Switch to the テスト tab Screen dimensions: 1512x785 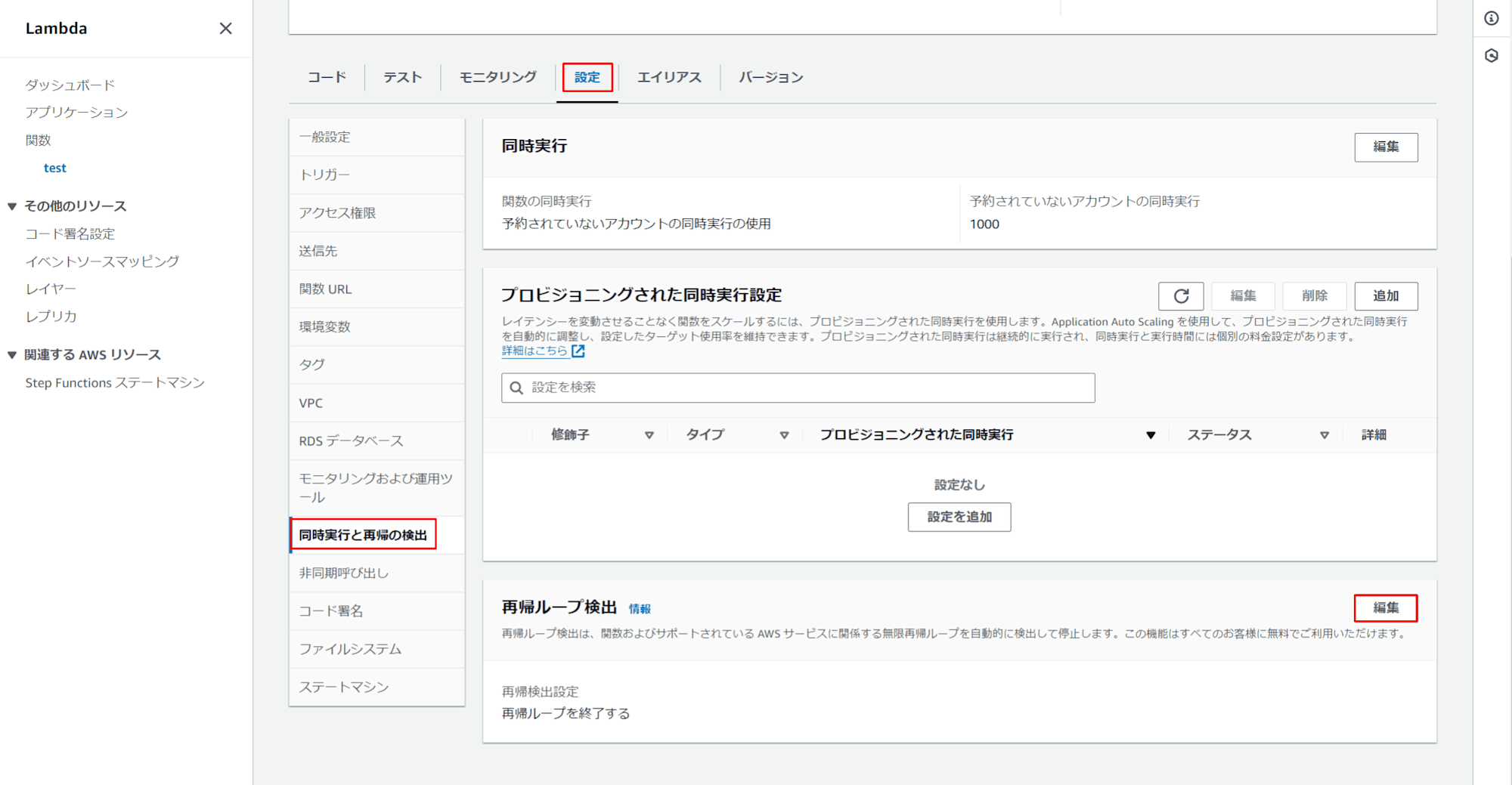(x=402, y=77)
